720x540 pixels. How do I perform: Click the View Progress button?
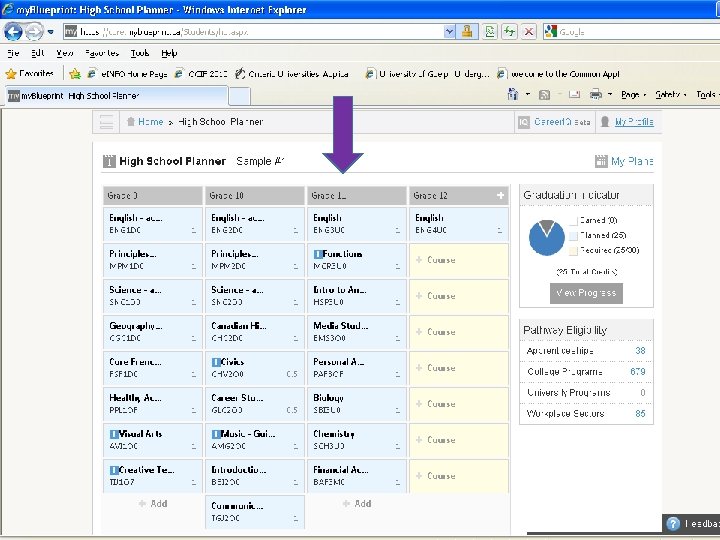(x=586, y=293)
